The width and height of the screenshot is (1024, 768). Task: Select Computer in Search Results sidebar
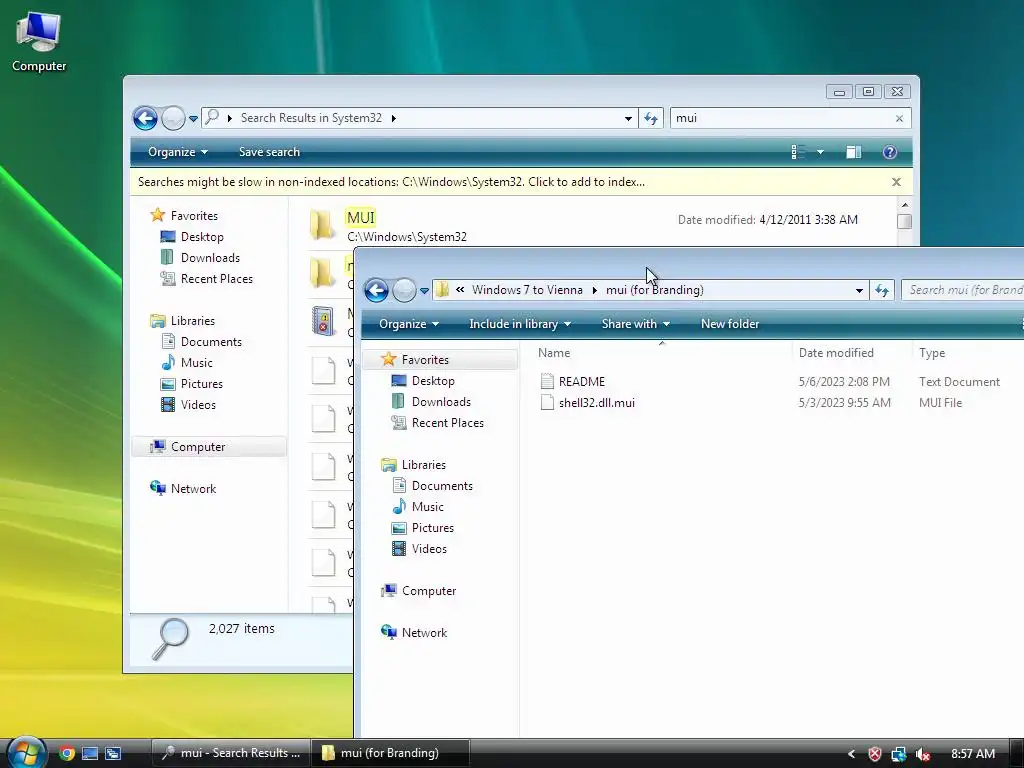(x=197, y=447)
